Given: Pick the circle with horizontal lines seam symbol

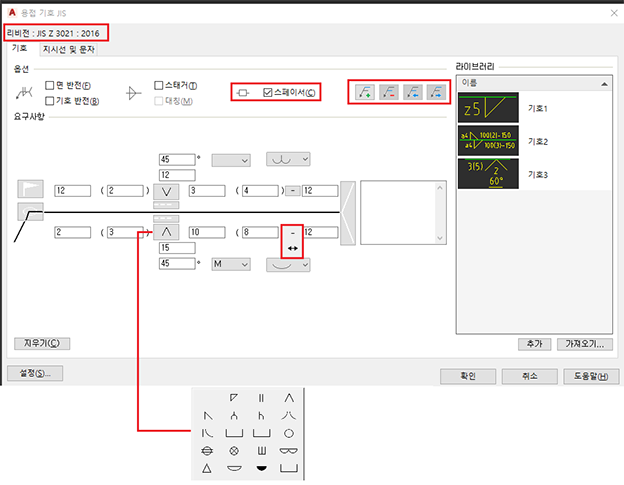Looking at the screenshot, I should pos(207,451).
